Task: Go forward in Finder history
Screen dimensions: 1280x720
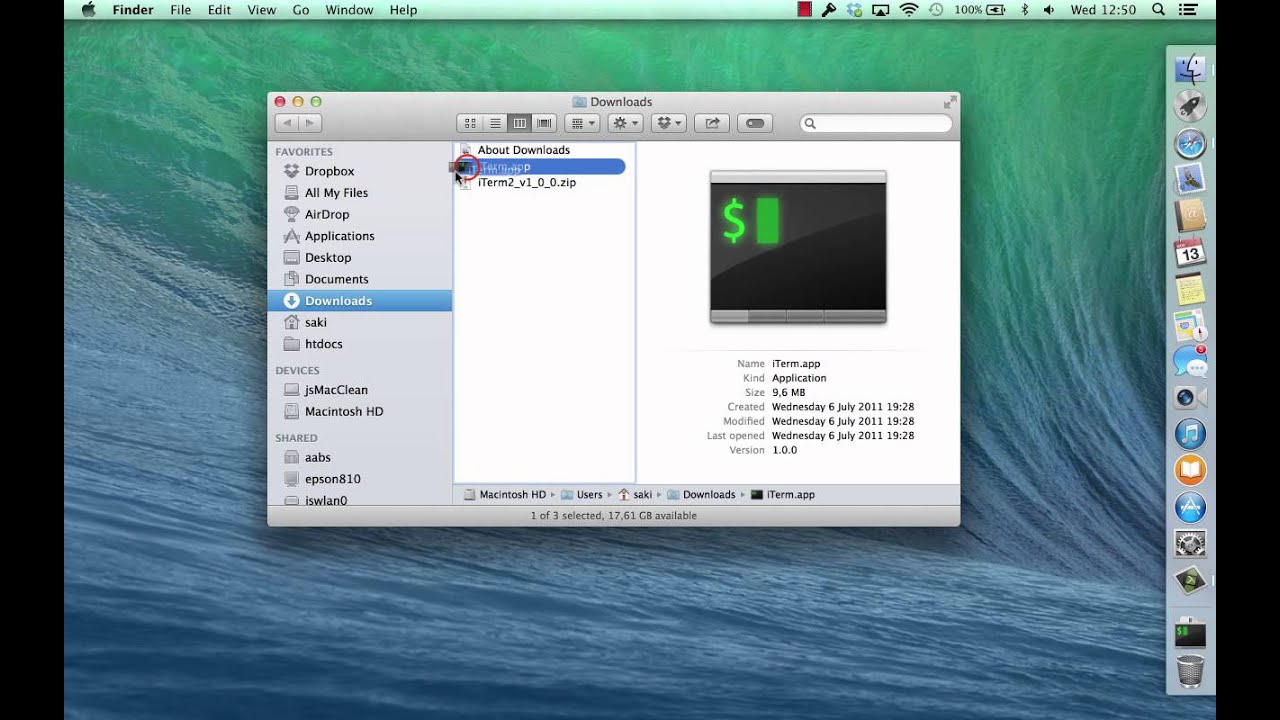Action: tap(310, 123)
